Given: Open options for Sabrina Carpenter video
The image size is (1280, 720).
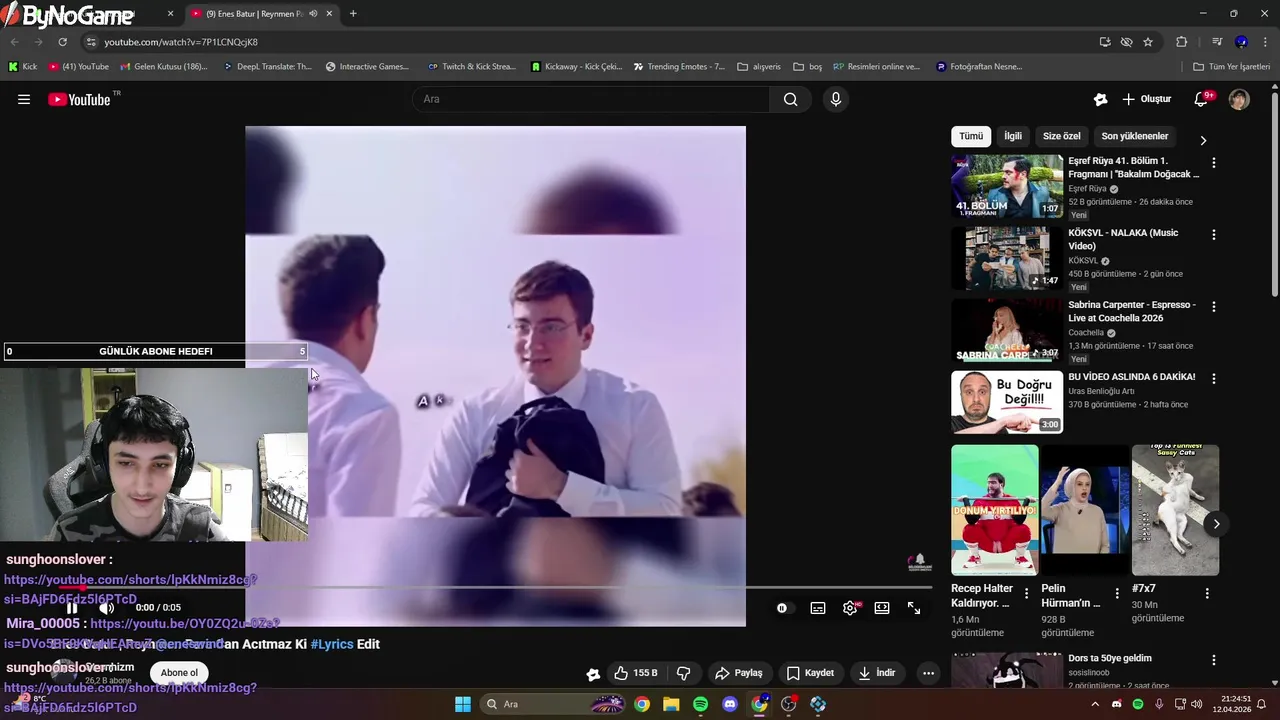Looking at the screenshot, I should click(1214, 306).
